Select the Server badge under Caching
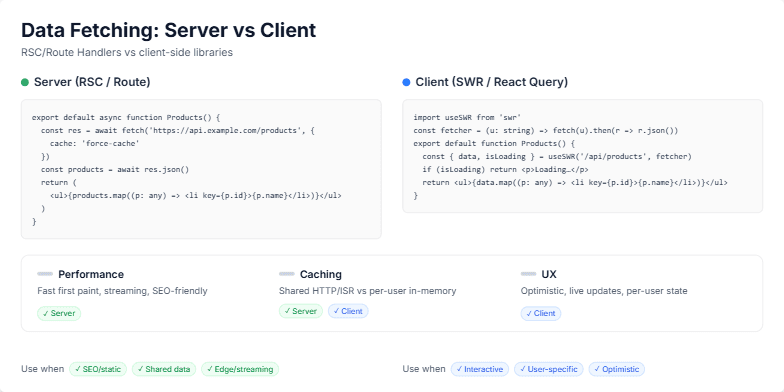This screenshot has height=392, width=784. [x=300, y=311]
